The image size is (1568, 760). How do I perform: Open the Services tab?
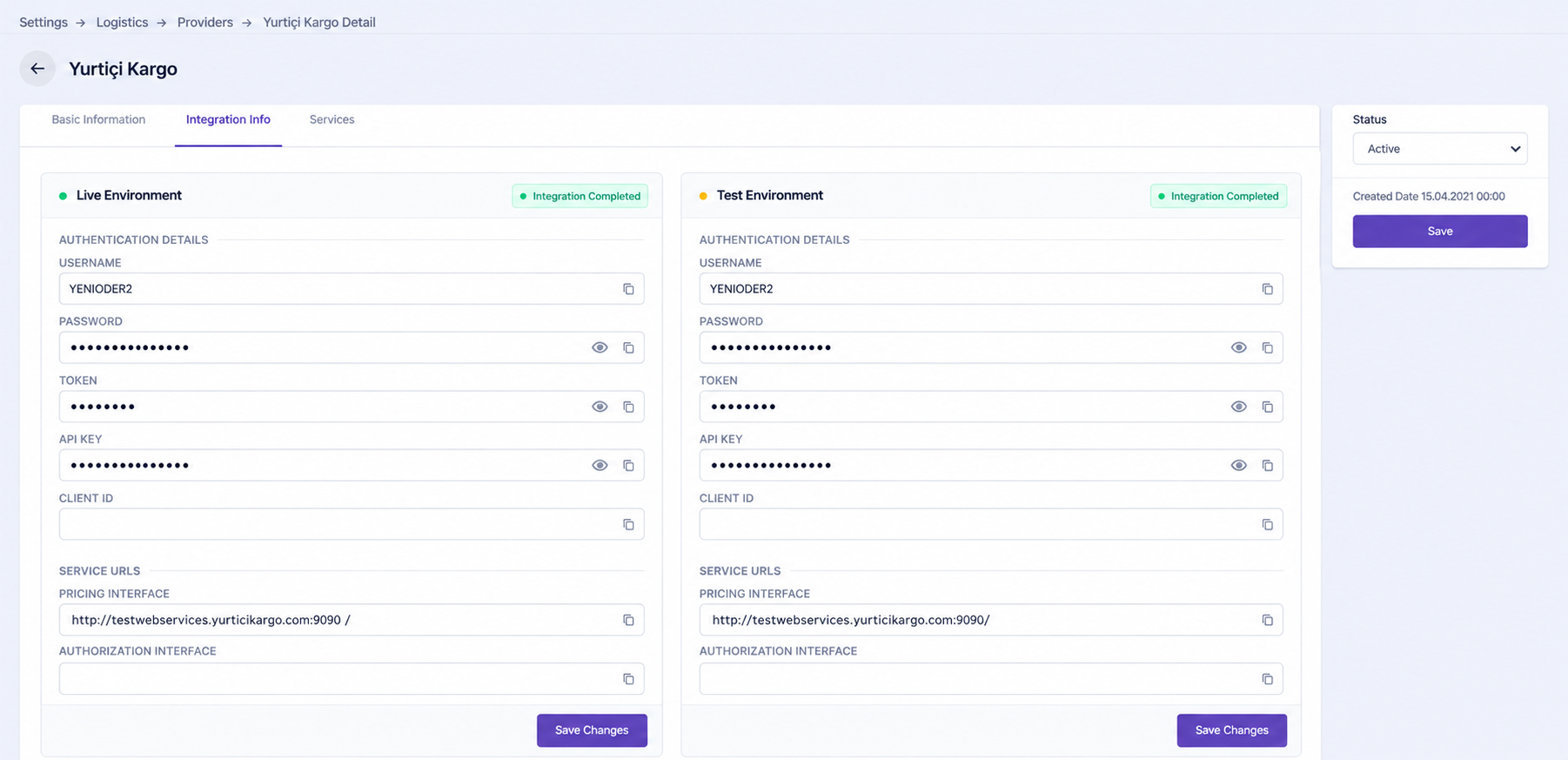[332, 119]
